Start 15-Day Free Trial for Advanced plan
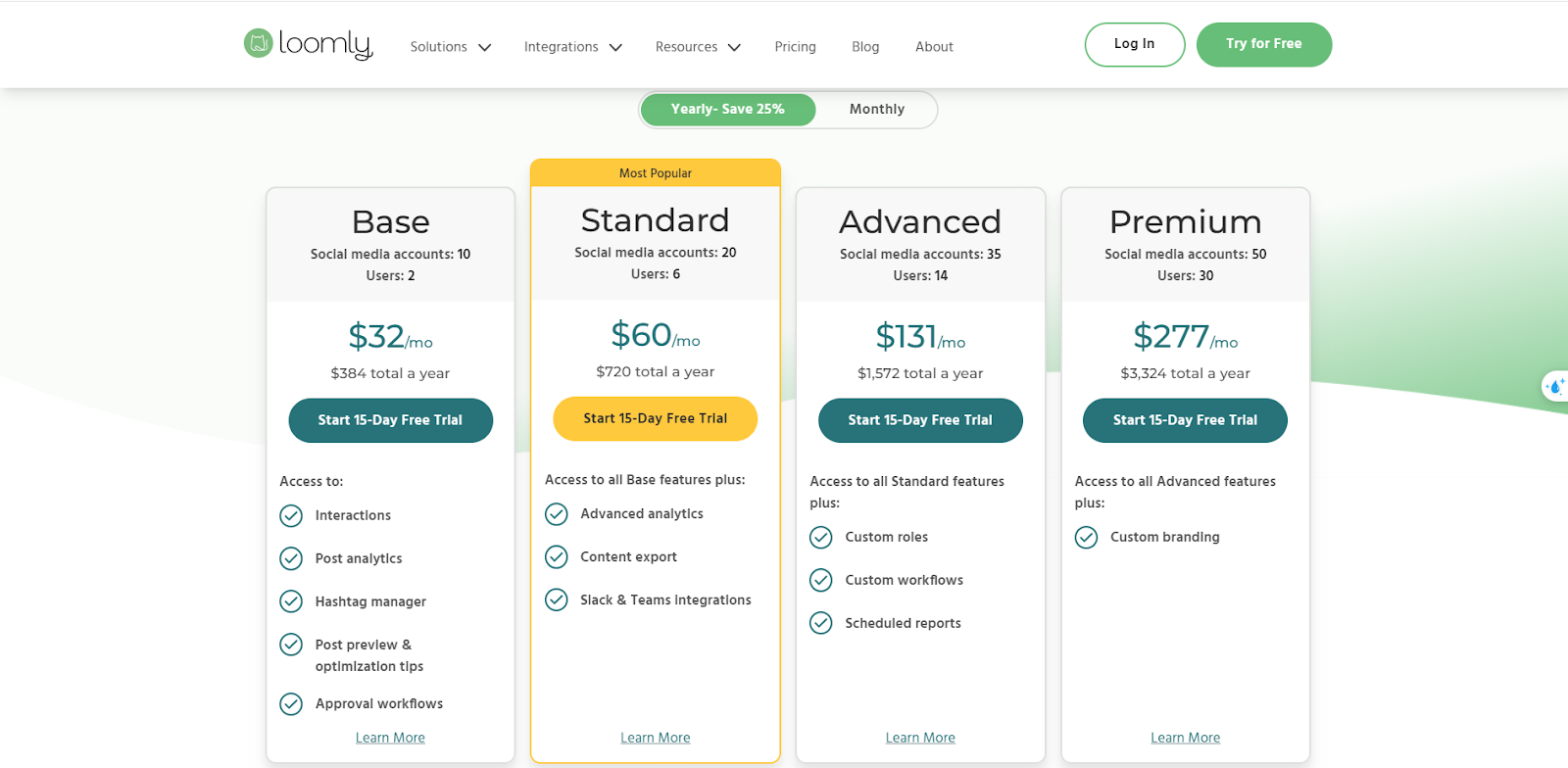1568x768 pixels. (x=920, y=420)
